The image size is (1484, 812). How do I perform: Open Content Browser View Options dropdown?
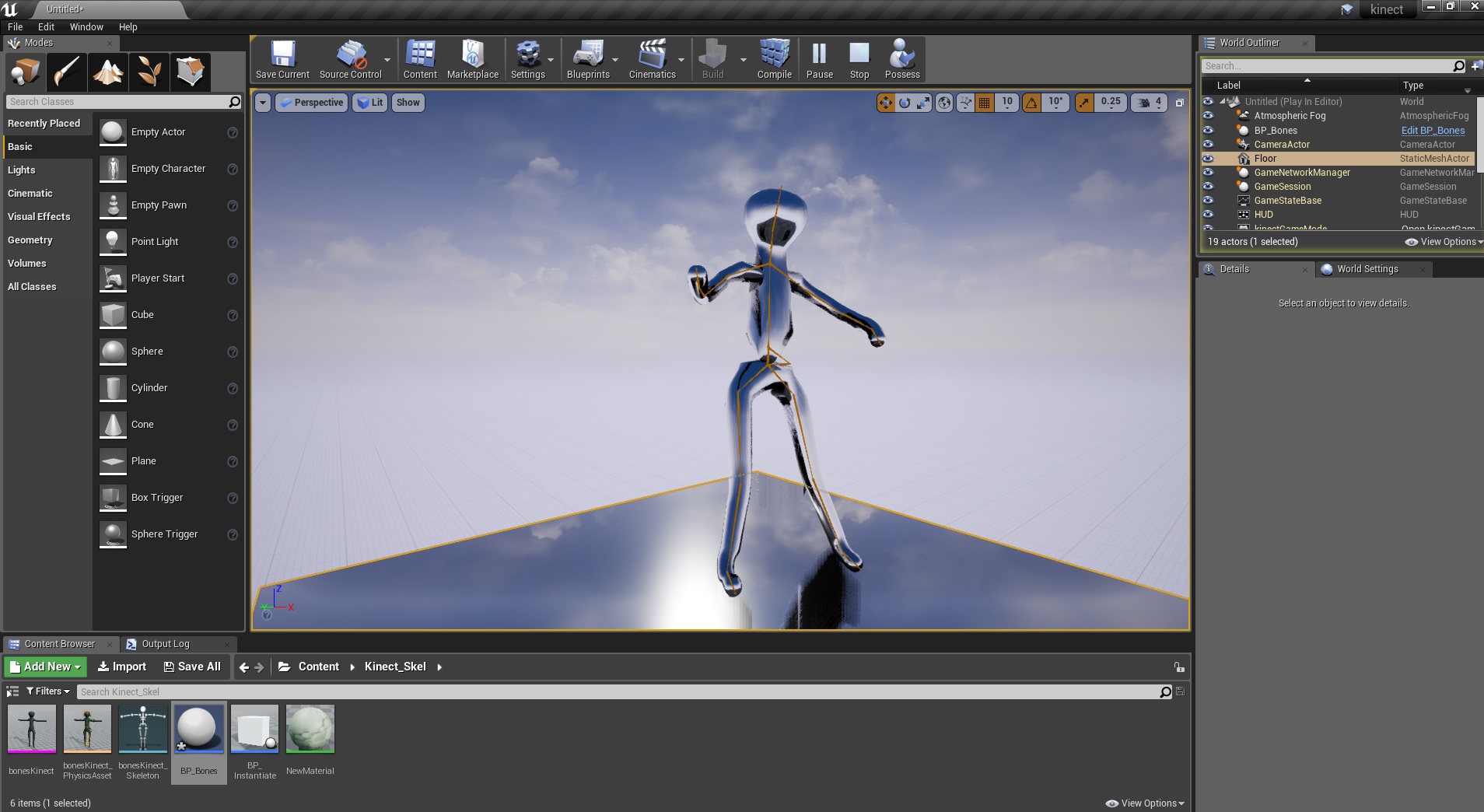[1145, 803]
